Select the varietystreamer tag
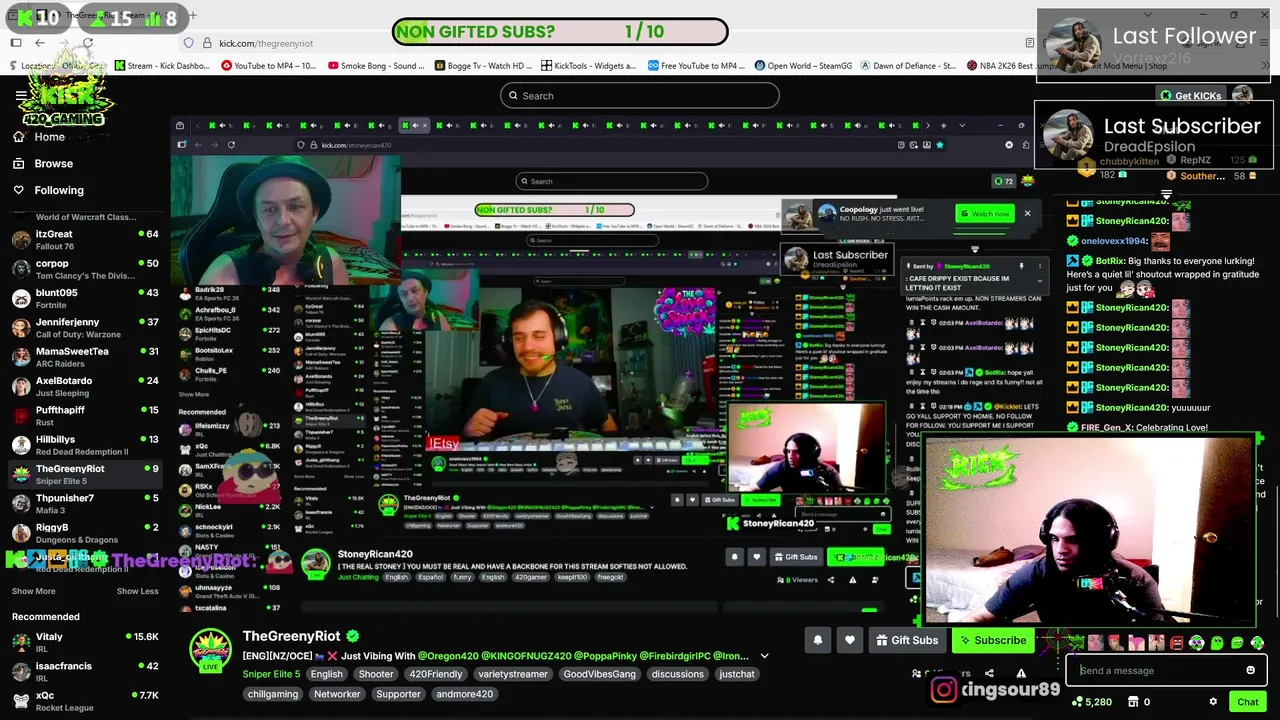This screenshot has width=1280, height=720. click(x=513, y=674)
